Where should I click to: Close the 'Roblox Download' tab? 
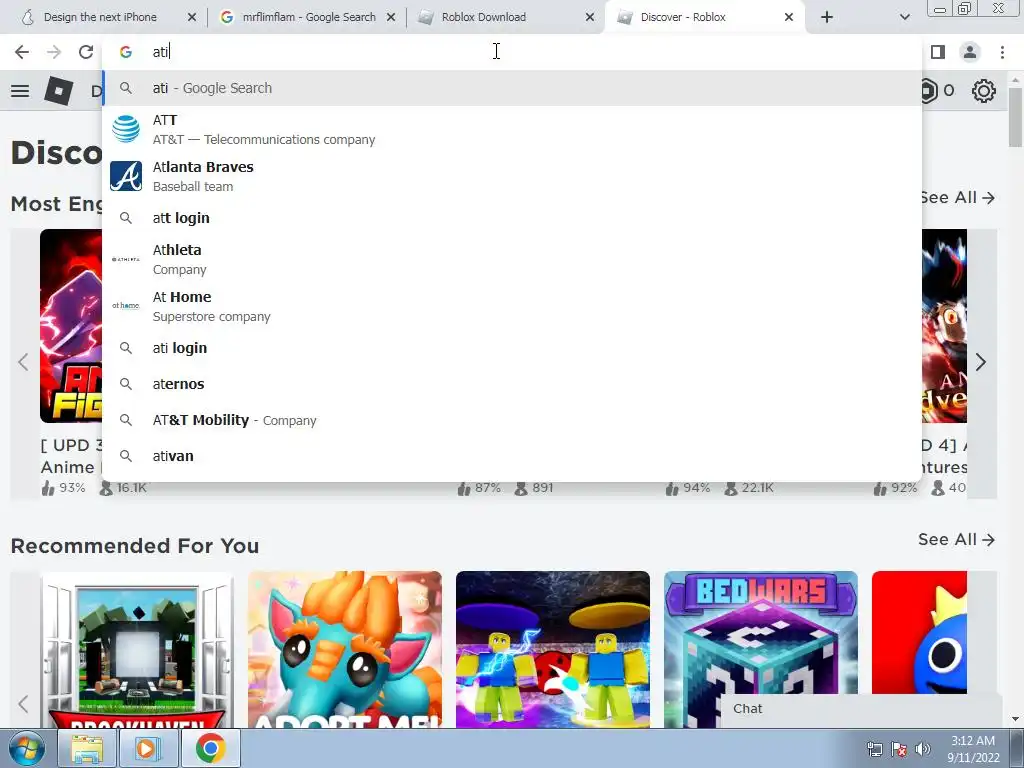(x=590, y=18)
